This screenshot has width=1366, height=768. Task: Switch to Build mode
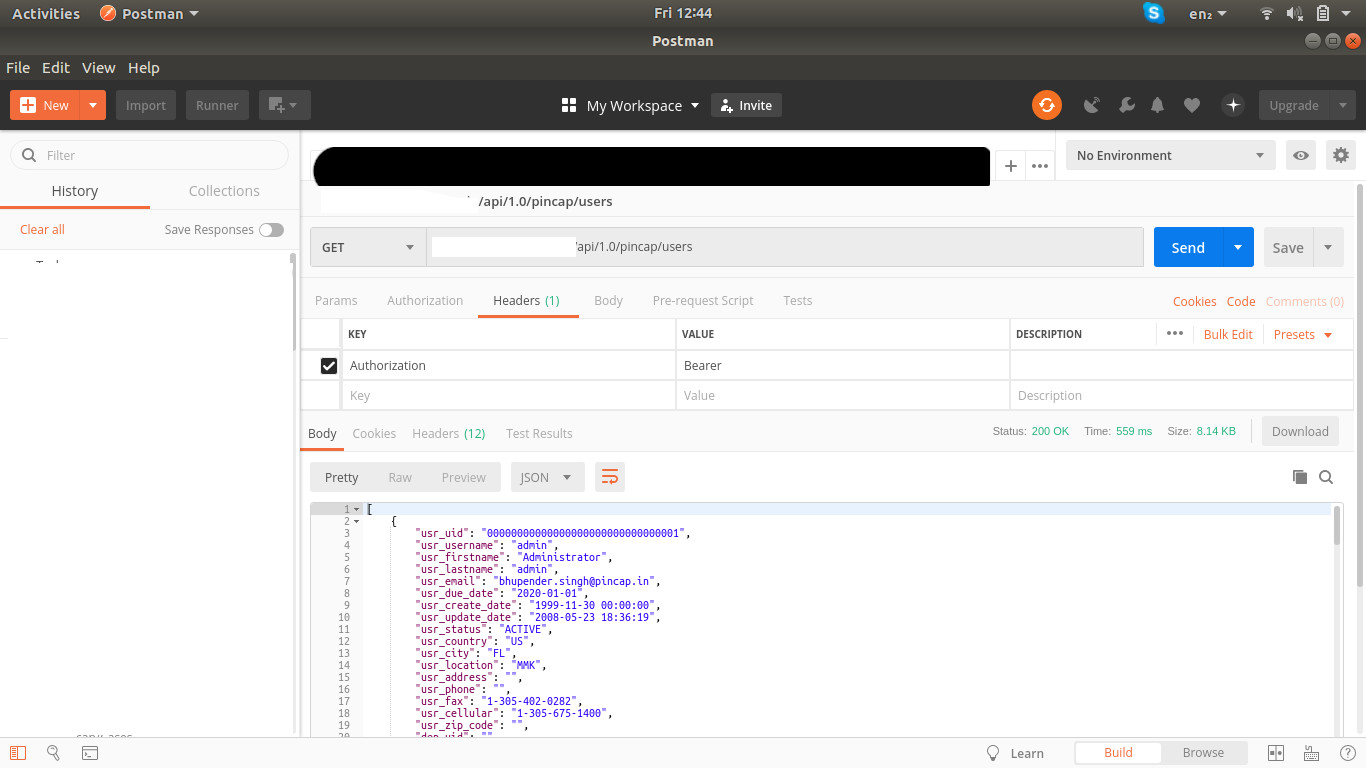click(x=1118, y=753)
